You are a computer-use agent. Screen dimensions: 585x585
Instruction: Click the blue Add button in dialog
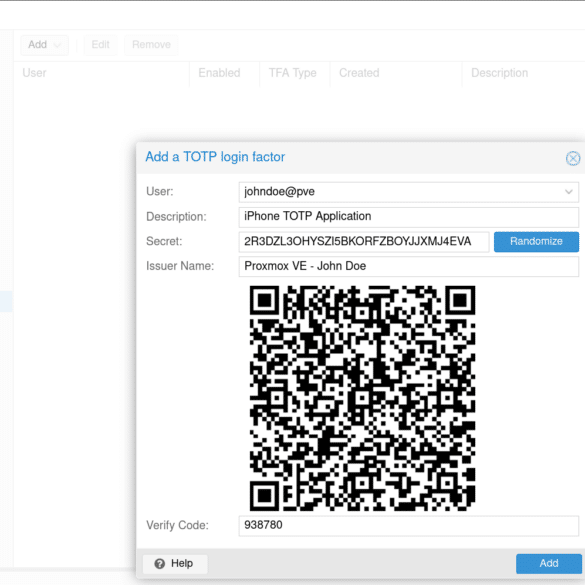pos(549,563)
